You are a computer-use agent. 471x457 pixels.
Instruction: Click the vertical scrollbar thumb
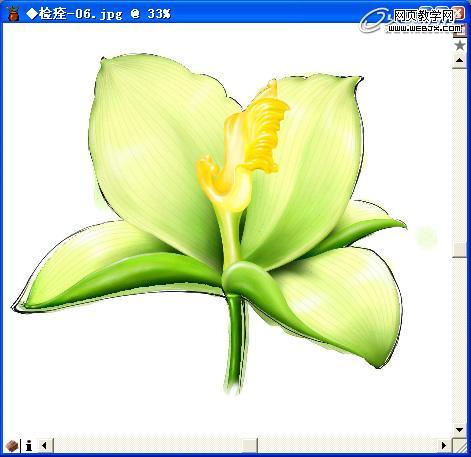(x=459, y=249)
